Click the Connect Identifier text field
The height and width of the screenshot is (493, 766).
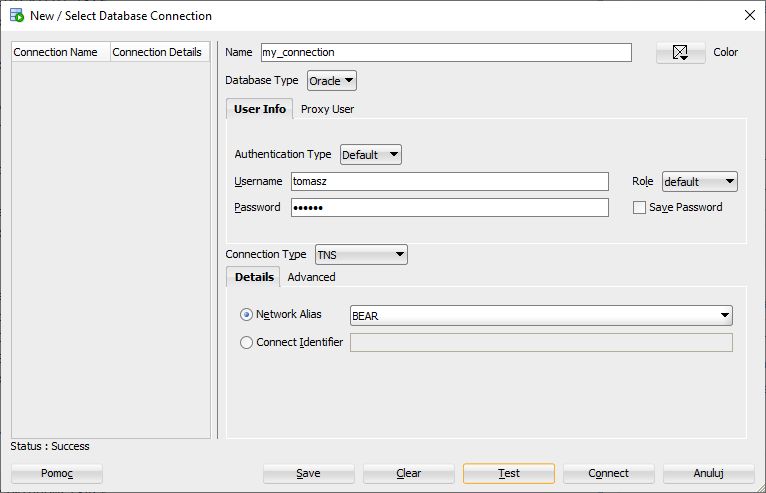point(541,343)
